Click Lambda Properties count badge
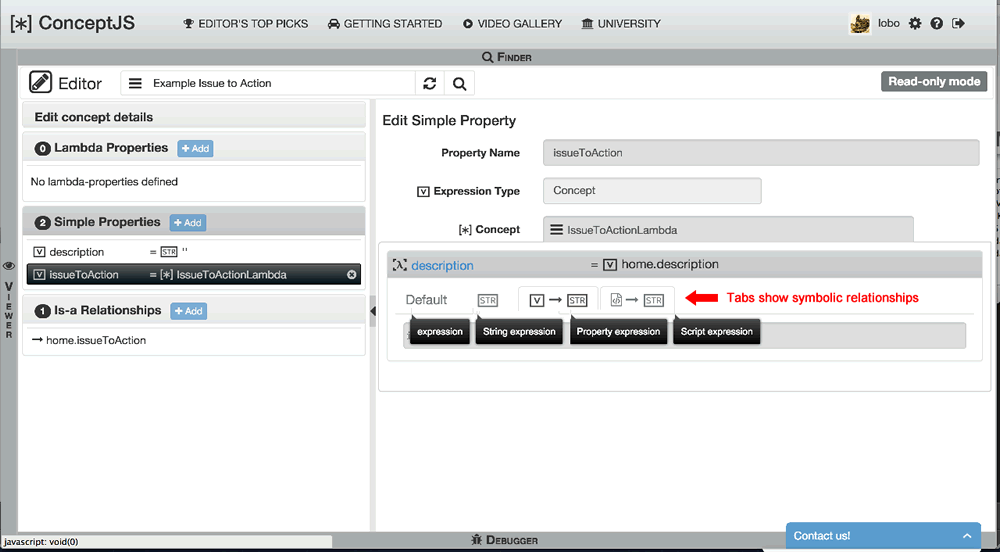Screen dimensions: 1000x552 click(x=43, y=149)
